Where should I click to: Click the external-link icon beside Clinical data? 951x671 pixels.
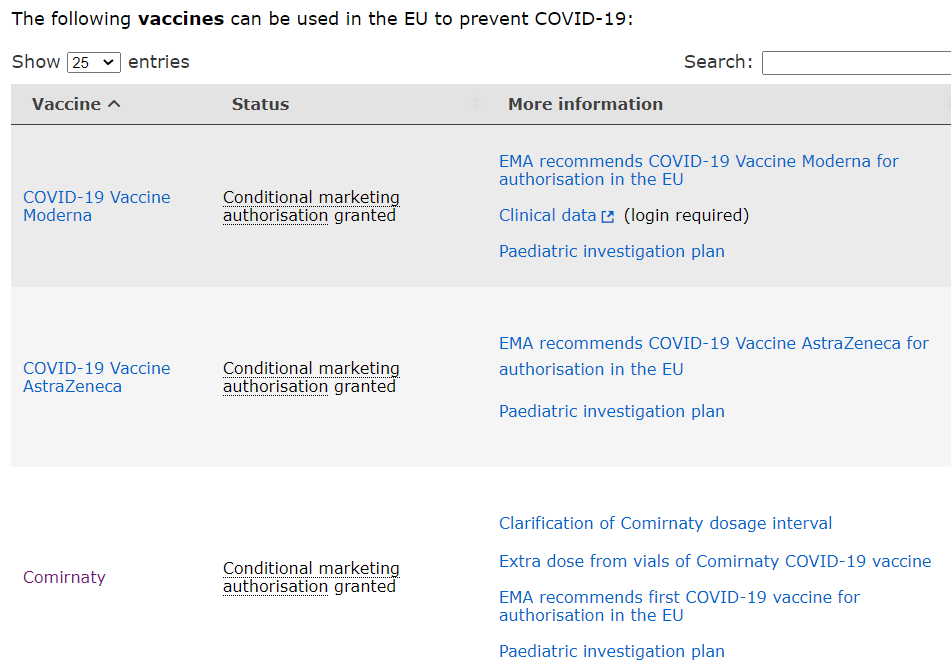point(608,216)
